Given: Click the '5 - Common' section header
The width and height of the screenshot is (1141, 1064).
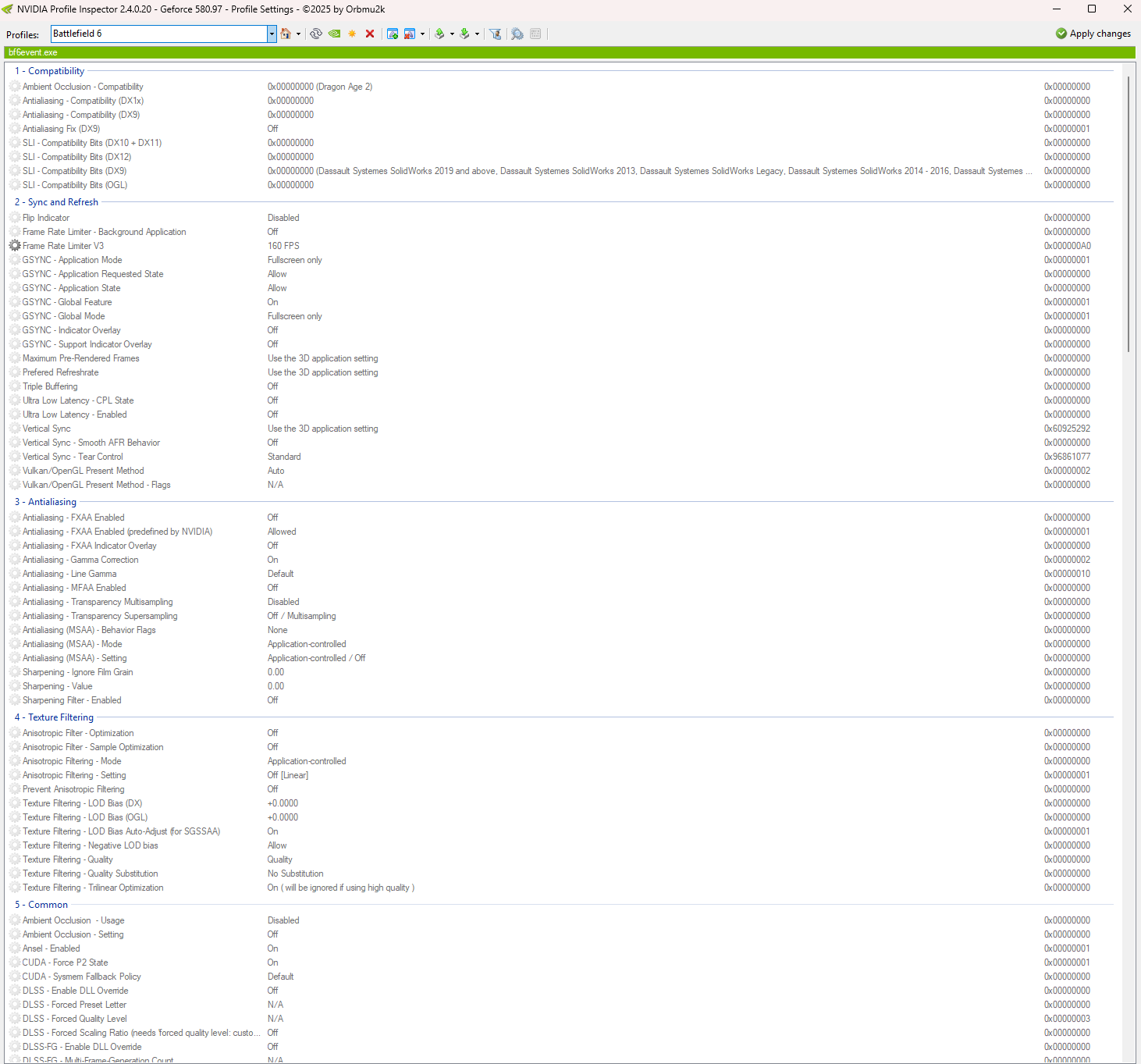Looking at the screenshot, I should (41, 905).
